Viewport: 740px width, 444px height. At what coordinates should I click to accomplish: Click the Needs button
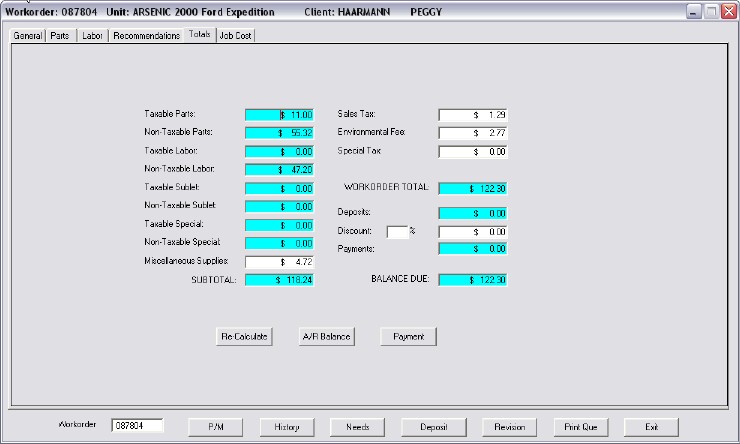pyautogui.click(x=358, y=426)
